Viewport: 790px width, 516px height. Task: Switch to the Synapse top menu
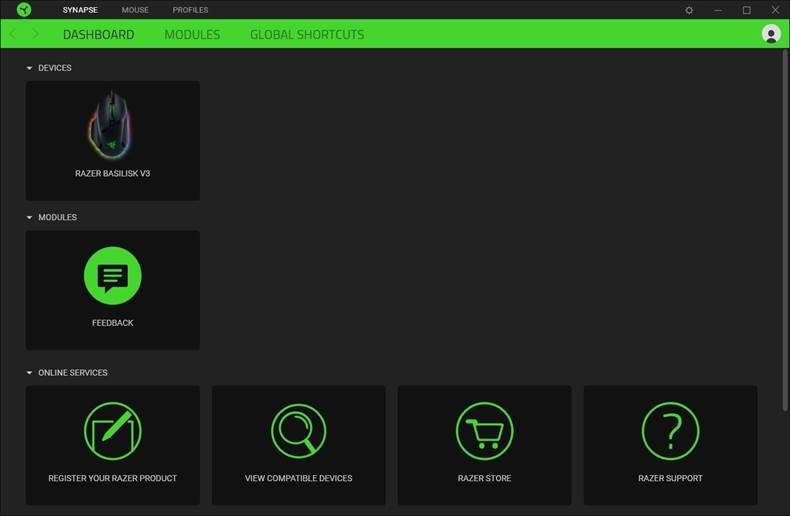(x=80, y=10)
